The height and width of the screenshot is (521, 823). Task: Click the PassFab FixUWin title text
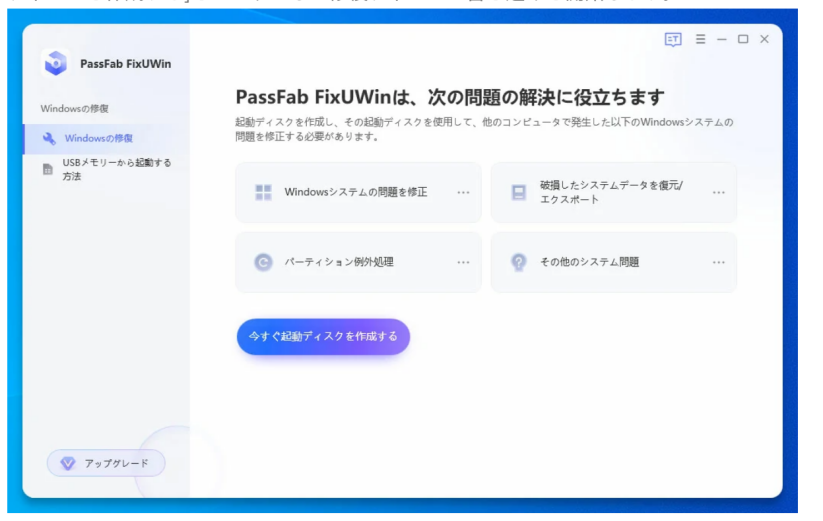tap(125, 64)
